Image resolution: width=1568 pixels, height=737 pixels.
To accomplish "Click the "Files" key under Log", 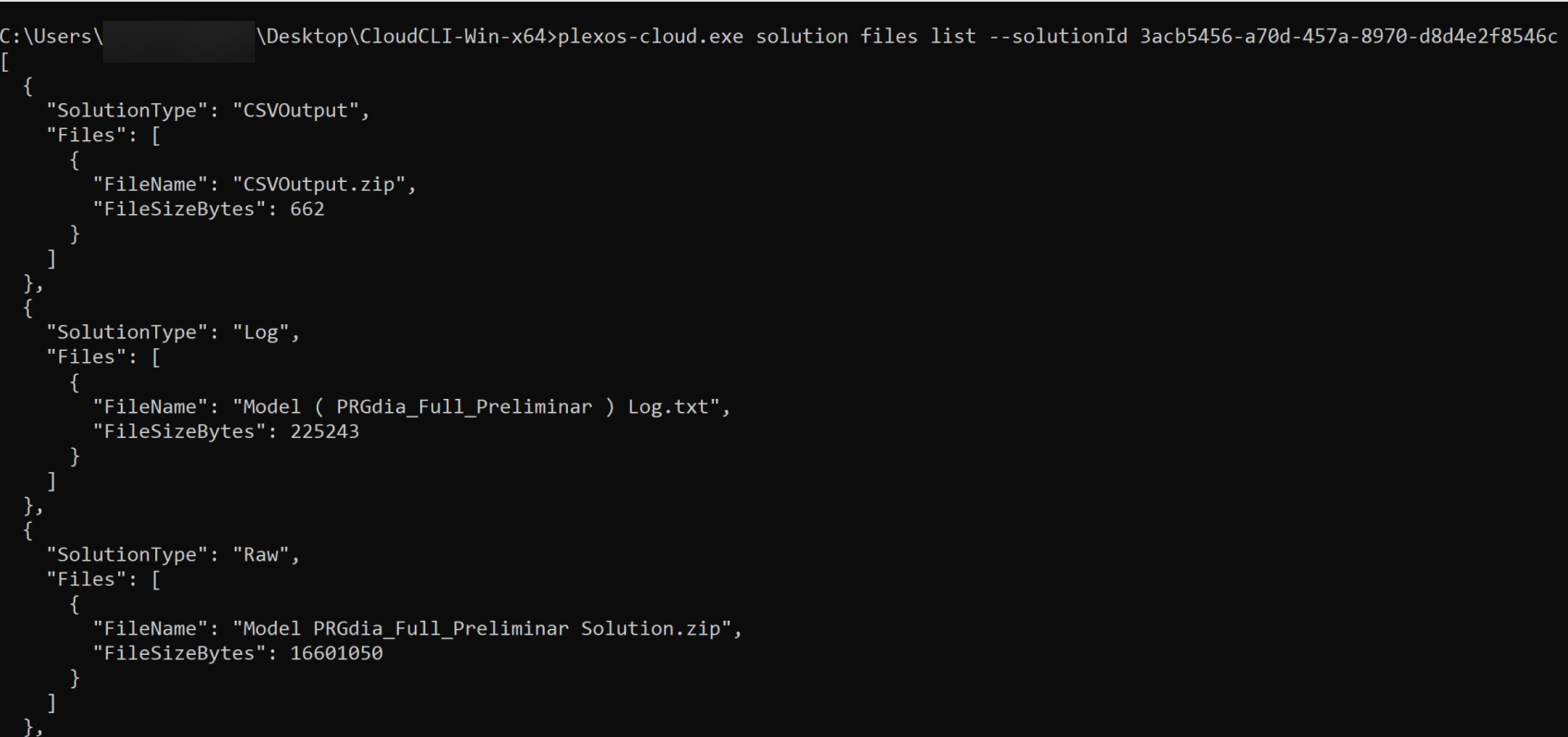I will (x=87, y=357).
